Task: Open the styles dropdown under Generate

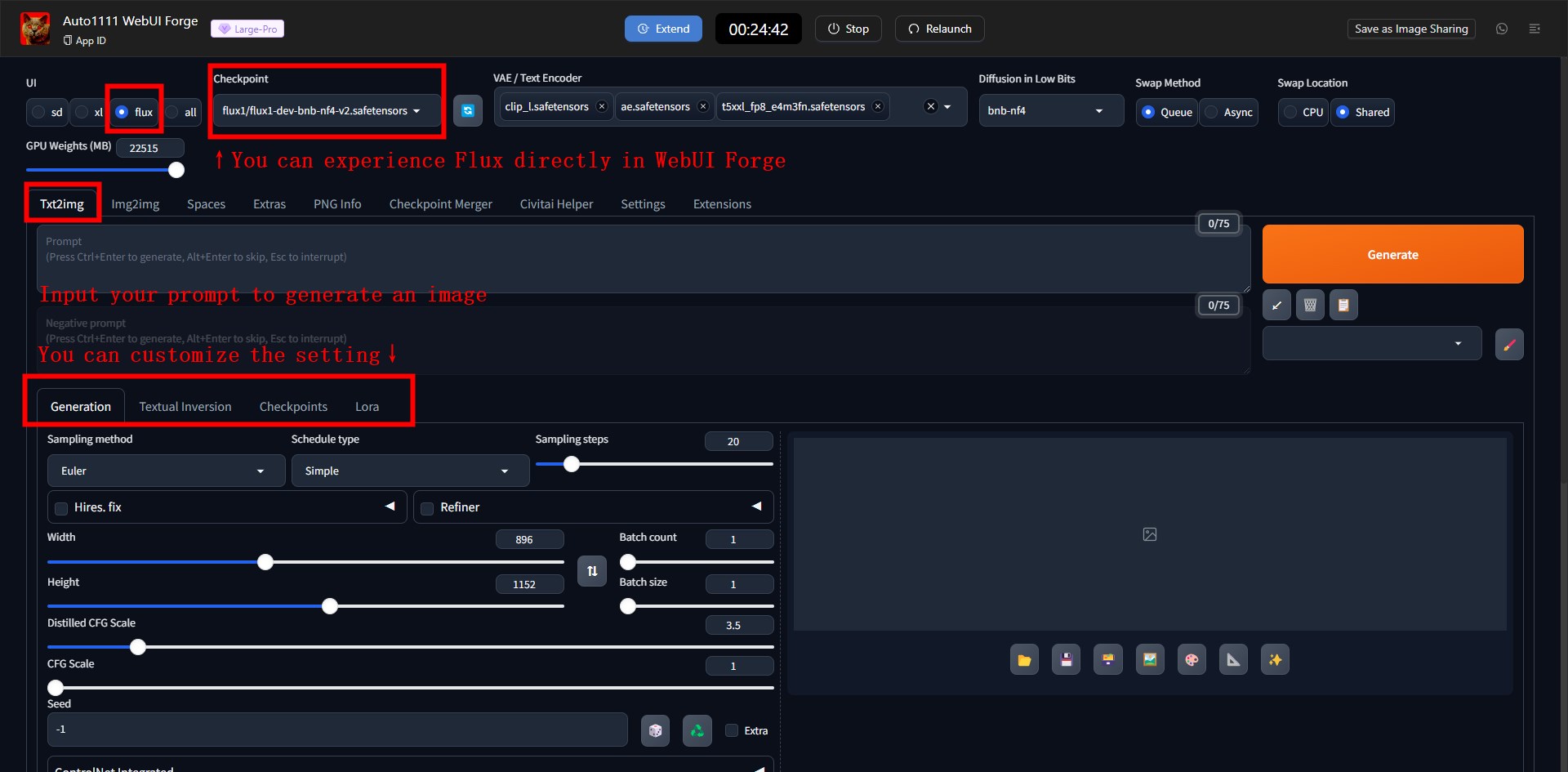Action: pos(1372,343)
